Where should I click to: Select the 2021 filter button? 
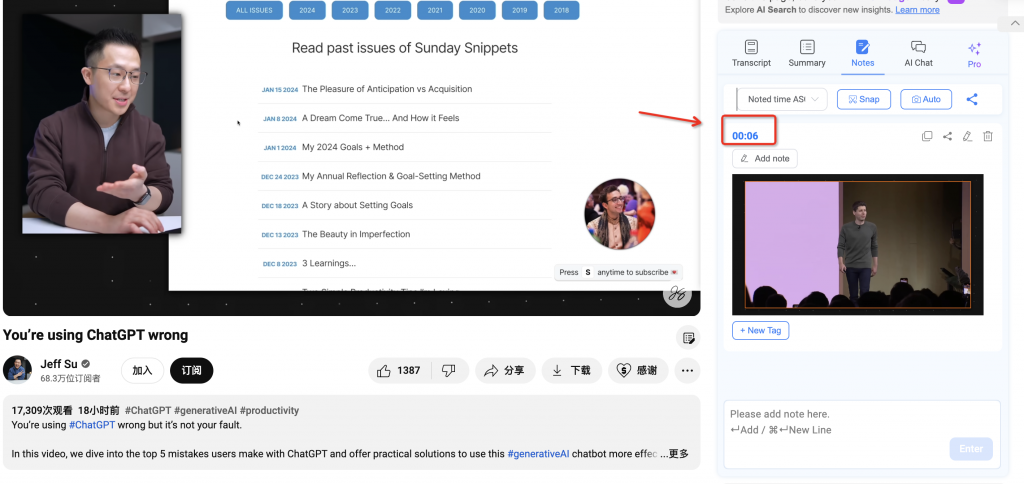pyautogui.click(x=435, y=10)
